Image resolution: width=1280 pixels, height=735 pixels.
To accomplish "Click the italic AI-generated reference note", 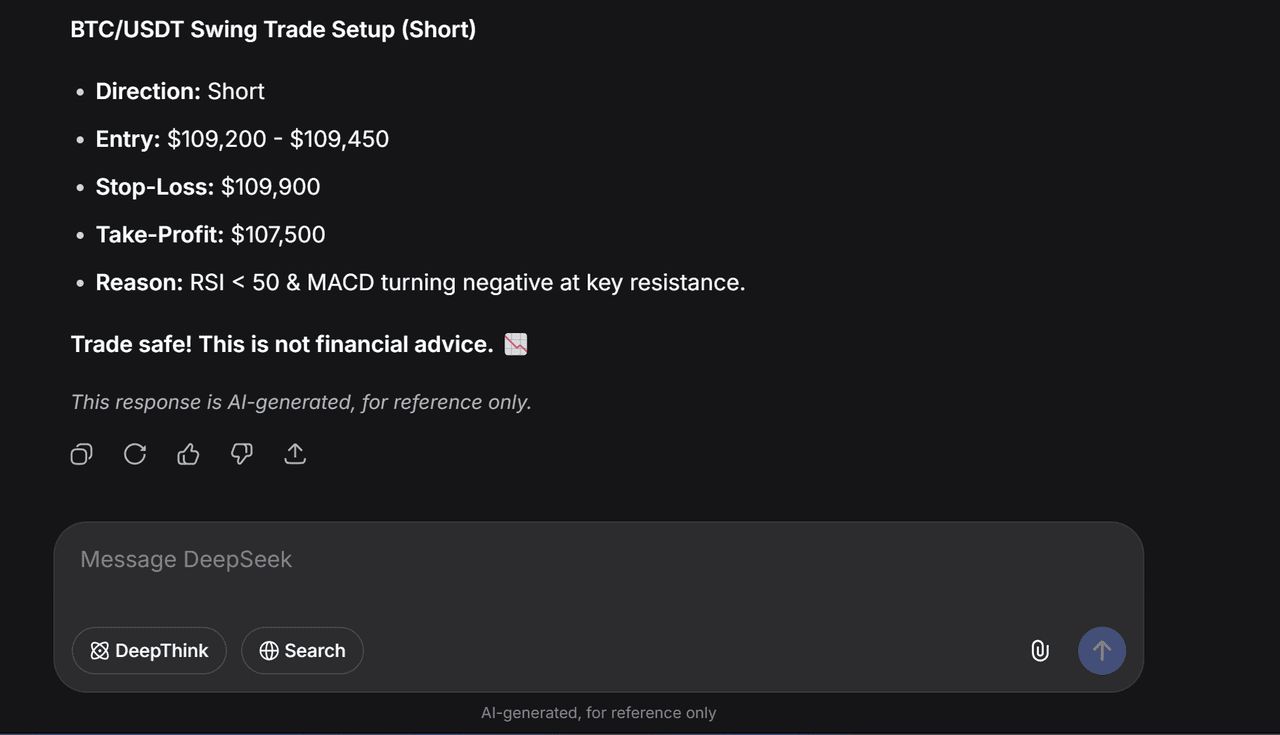I will [300, 402].
